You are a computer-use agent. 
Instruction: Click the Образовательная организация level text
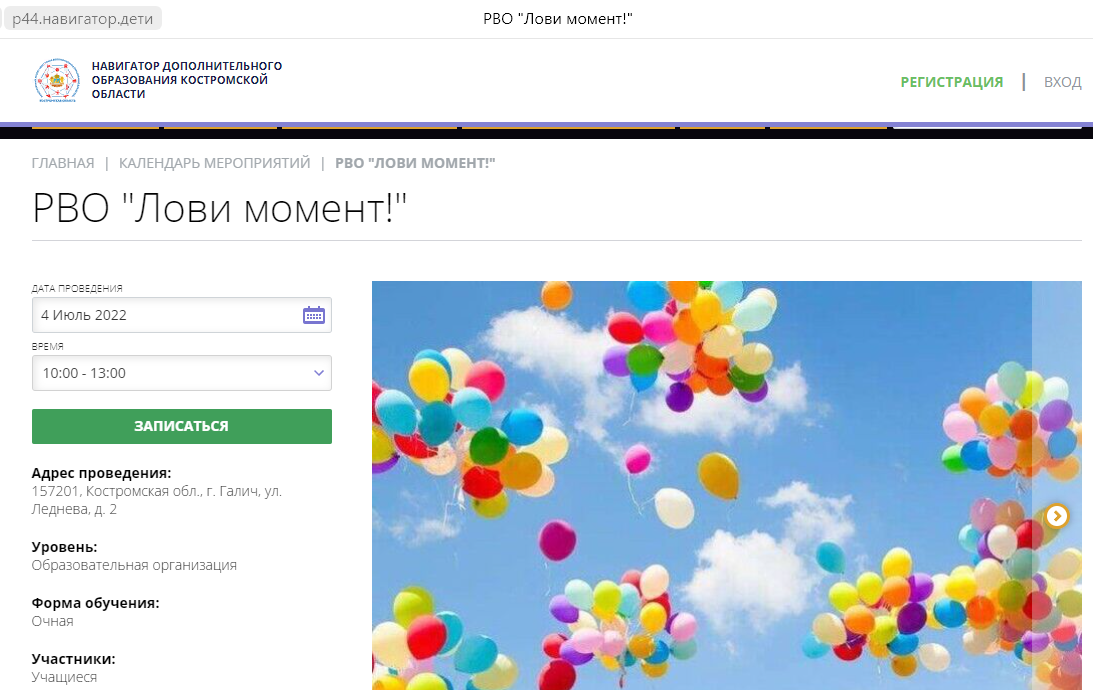134,565
